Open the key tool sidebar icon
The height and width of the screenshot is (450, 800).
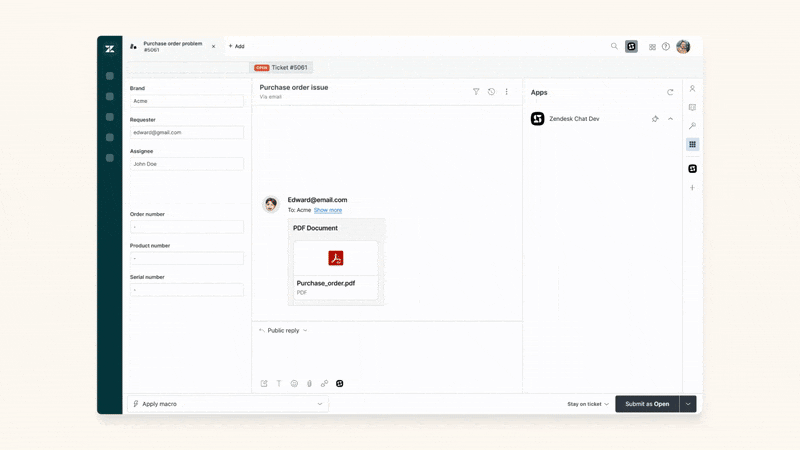click(692, 126)
